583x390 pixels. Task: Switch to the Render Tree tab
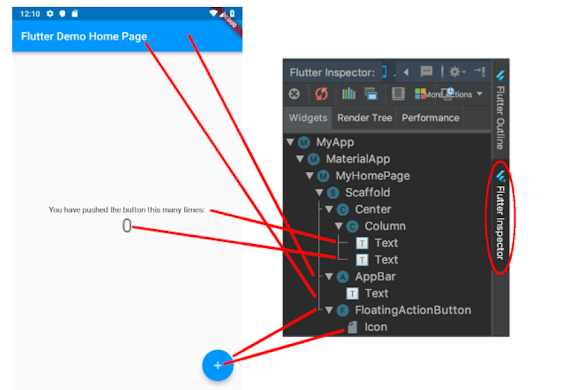[x=364, y=118]
